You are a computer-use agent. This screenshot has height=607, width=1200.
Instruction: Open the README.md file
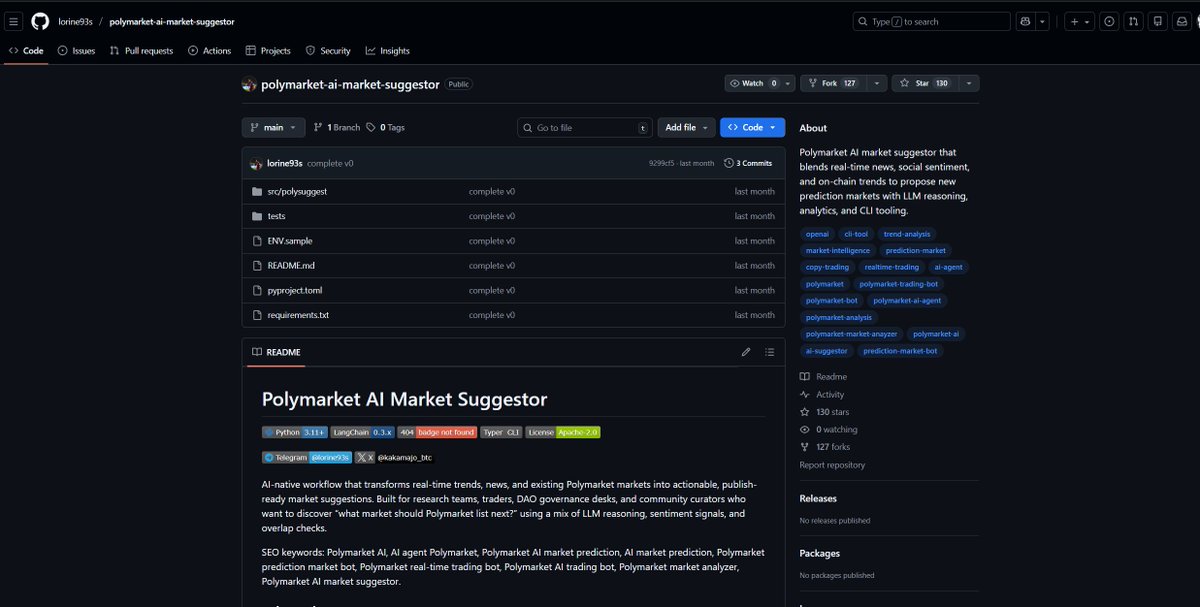coord(291,266)
